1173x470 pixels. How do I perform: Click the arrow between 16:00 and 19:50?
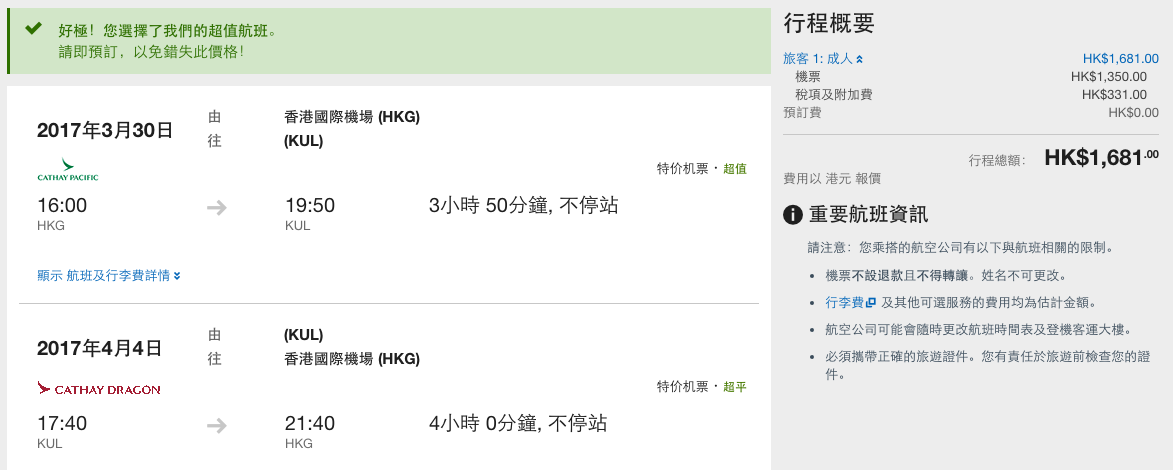(x=217, y=207)
